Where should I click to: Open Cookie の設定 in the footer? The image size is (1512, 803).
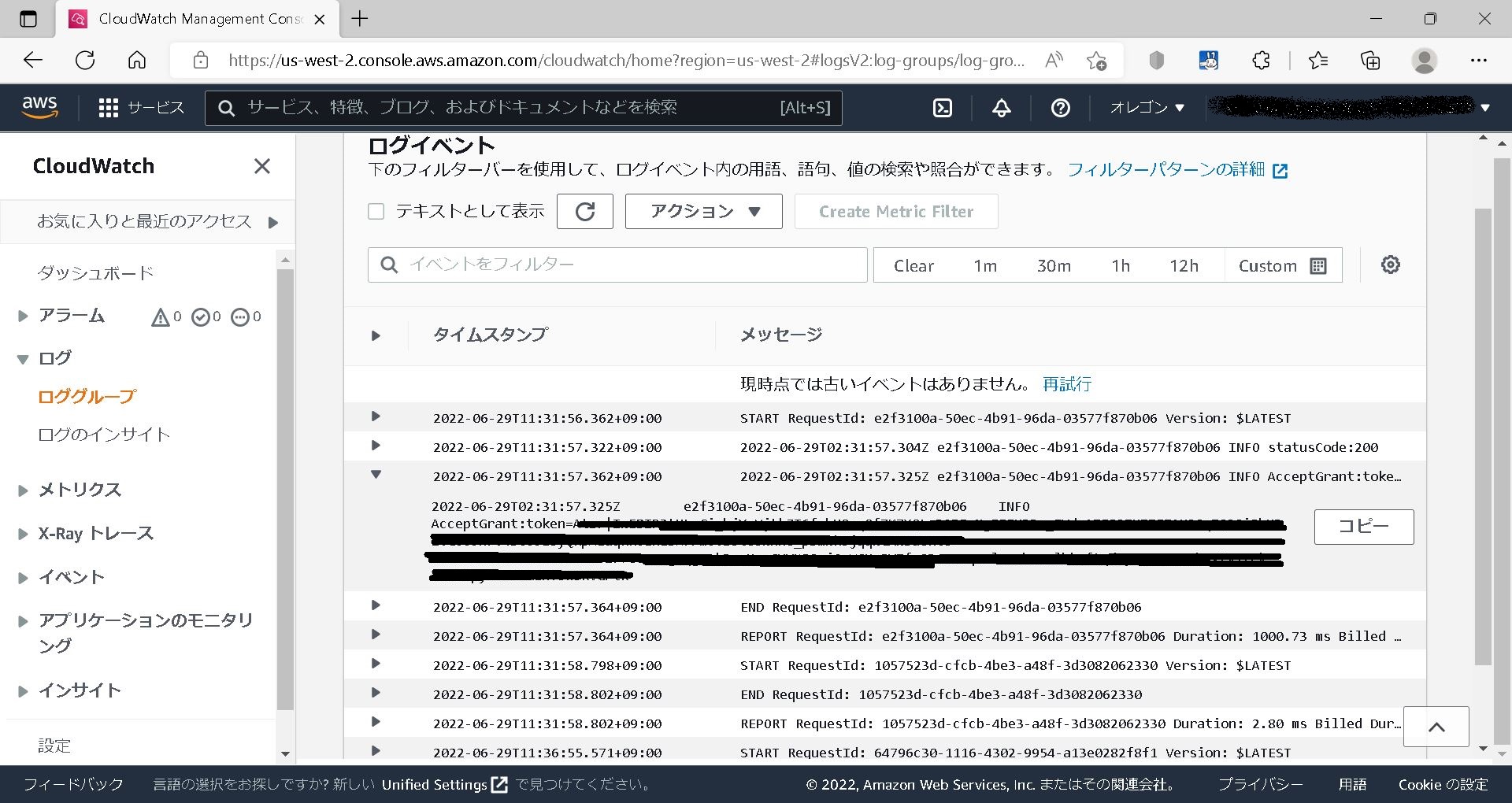1443,784
